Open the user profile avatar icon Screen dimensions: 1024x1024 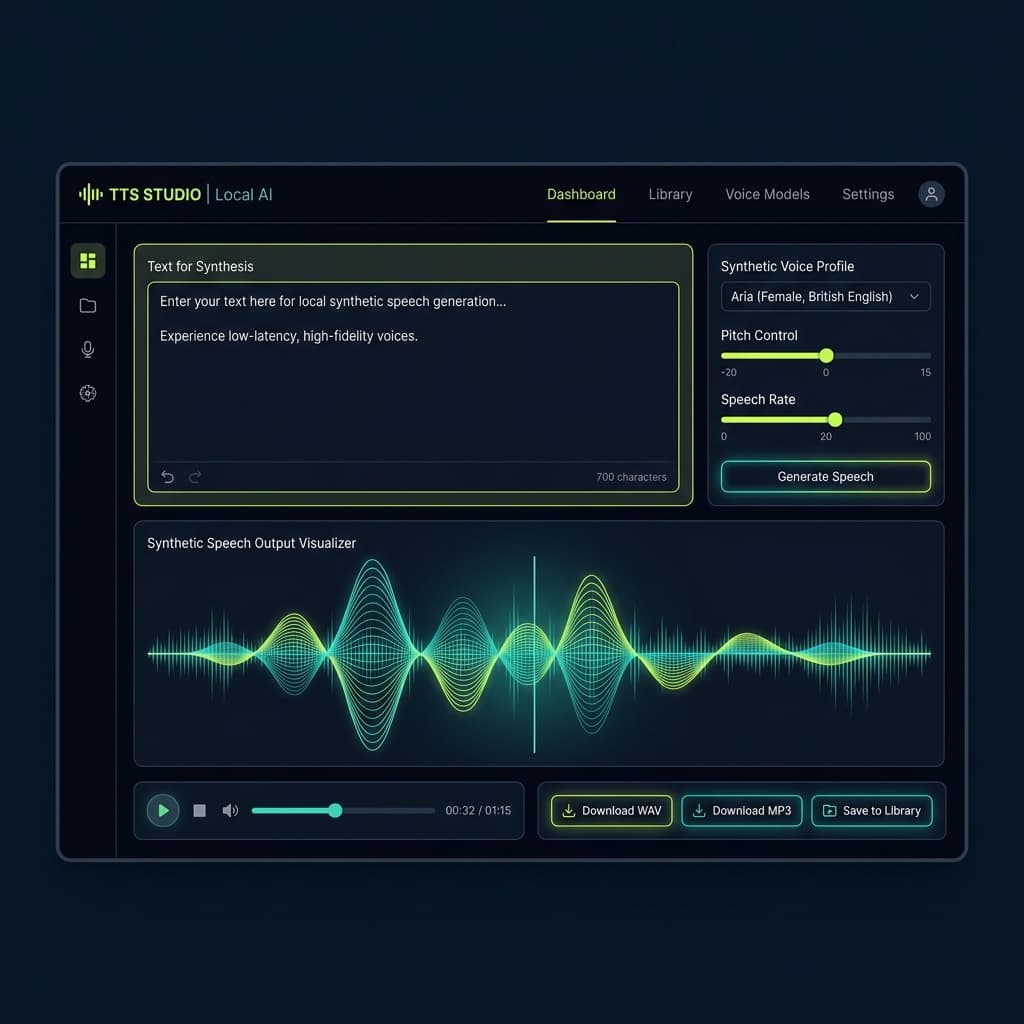(x=931, y=194)
